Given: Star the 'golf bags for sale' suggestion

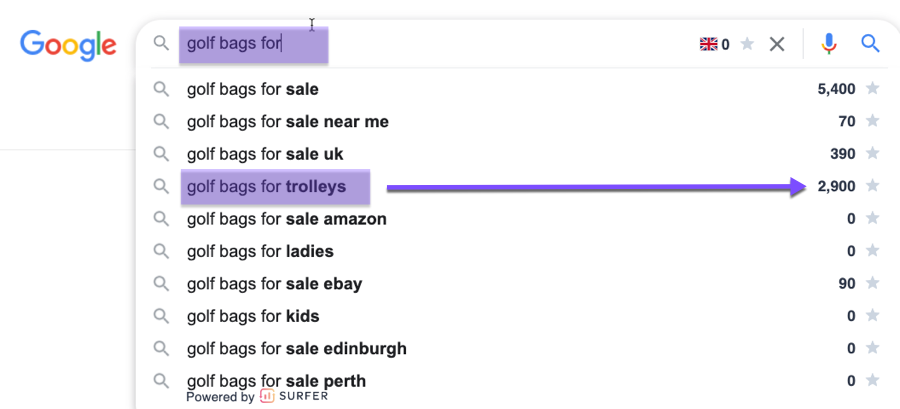Looking at the screenshot, I should [x=872, y=89].
